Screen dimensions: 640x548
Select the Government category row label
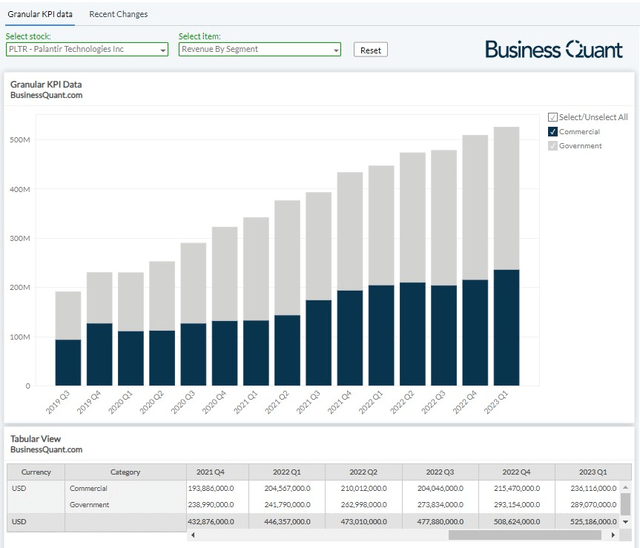click(89, 505)
